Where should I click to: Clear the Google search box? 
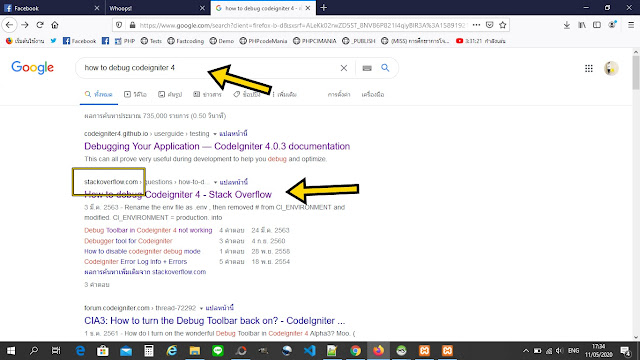344,68
